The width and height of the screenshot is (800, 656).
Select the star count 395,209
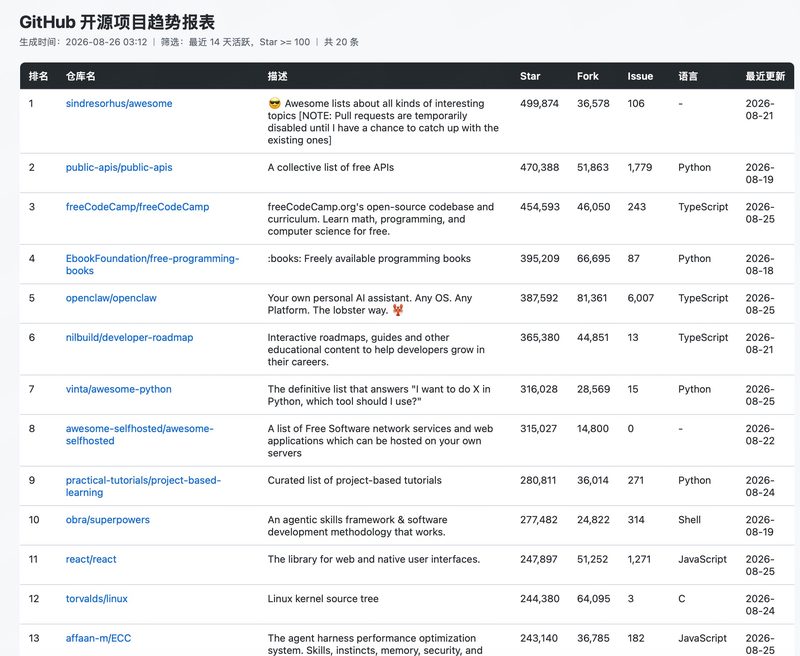coord(540,259)
